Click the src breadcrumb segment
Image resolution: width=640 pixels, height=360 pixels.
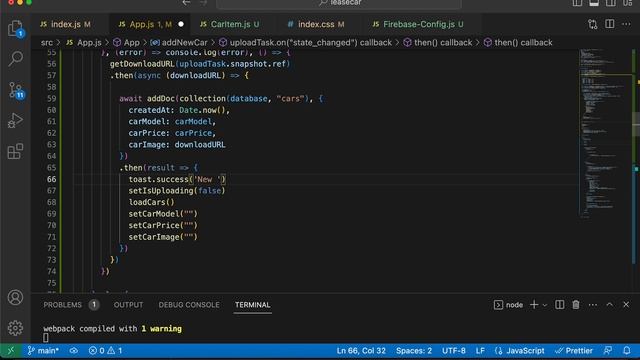(x=47, y=42)
